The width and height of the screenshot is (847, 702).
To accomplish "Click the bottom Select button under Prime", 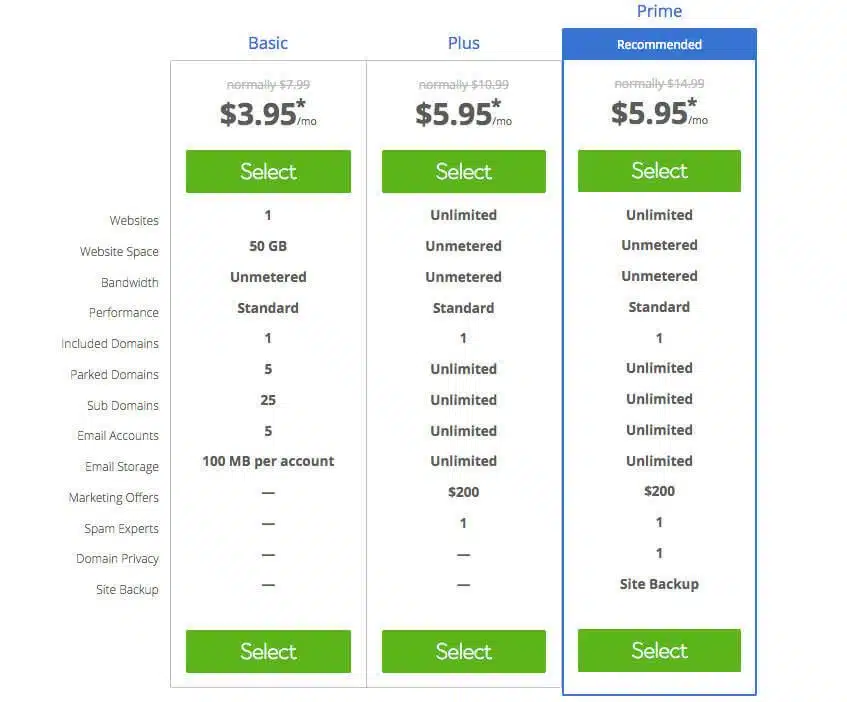I will [659, 650].
